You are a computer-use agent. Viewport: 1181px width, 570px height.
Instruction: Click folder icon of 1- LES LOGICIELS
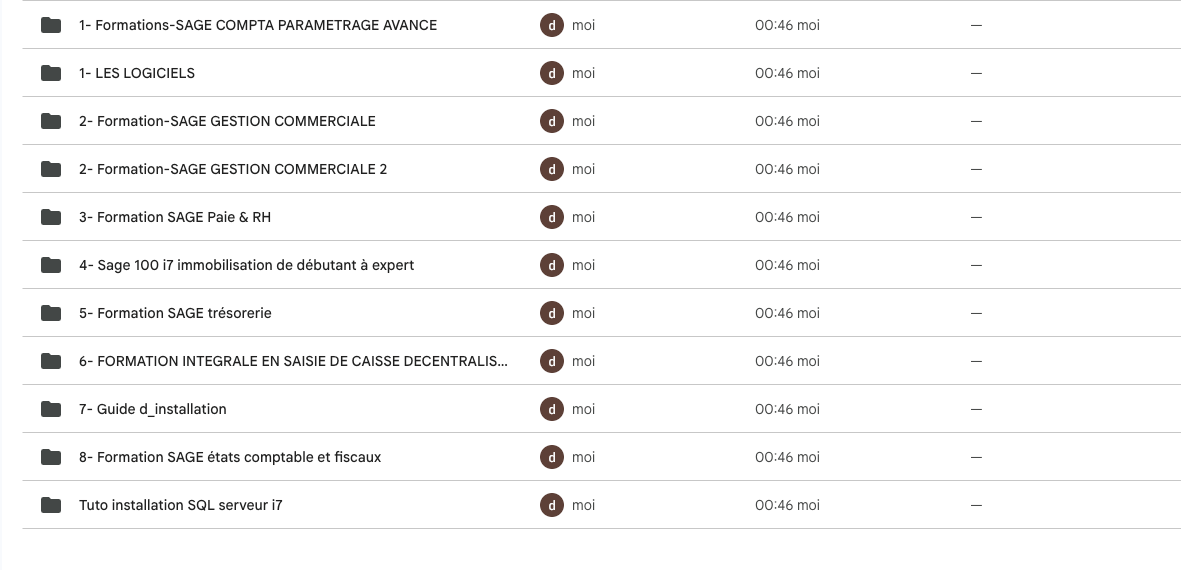tap(50, 73)
